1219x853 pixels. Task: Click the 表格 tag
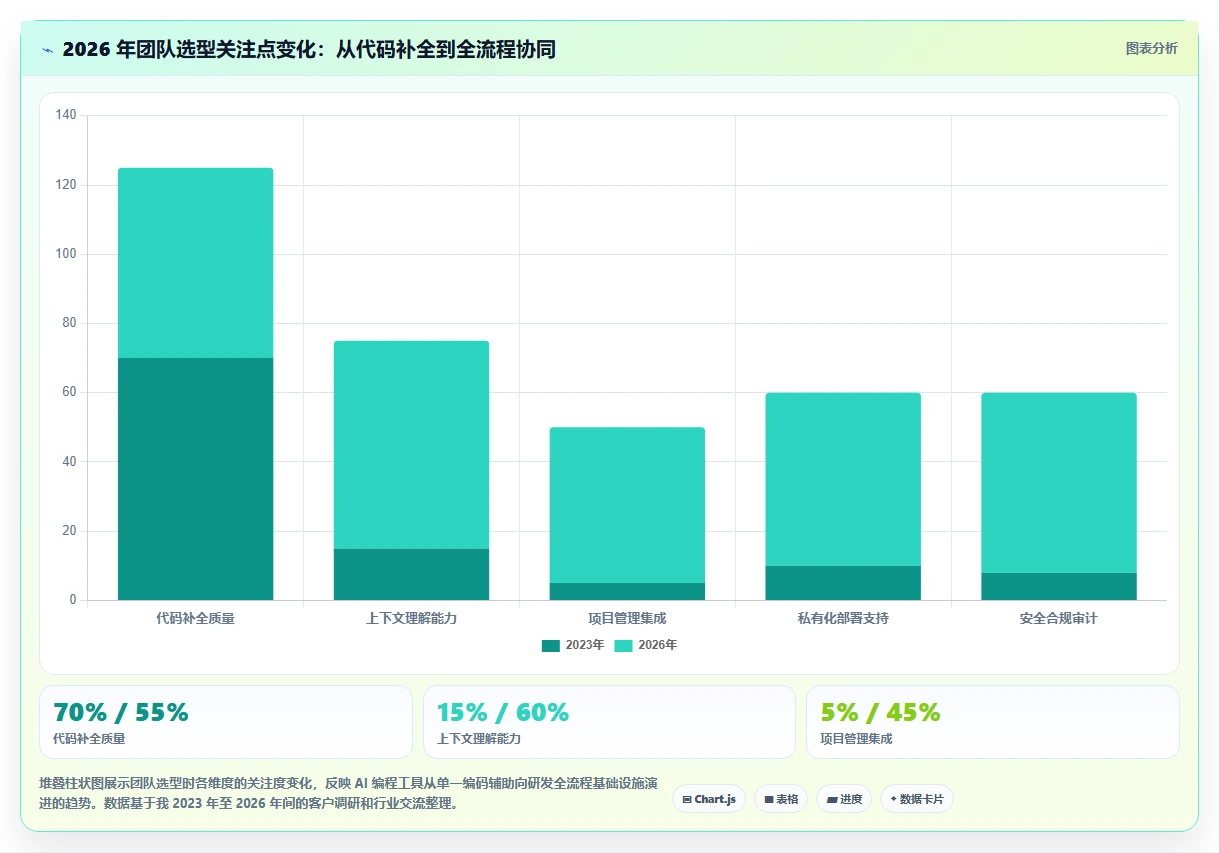pyautogui.click(x=781, y=799)
